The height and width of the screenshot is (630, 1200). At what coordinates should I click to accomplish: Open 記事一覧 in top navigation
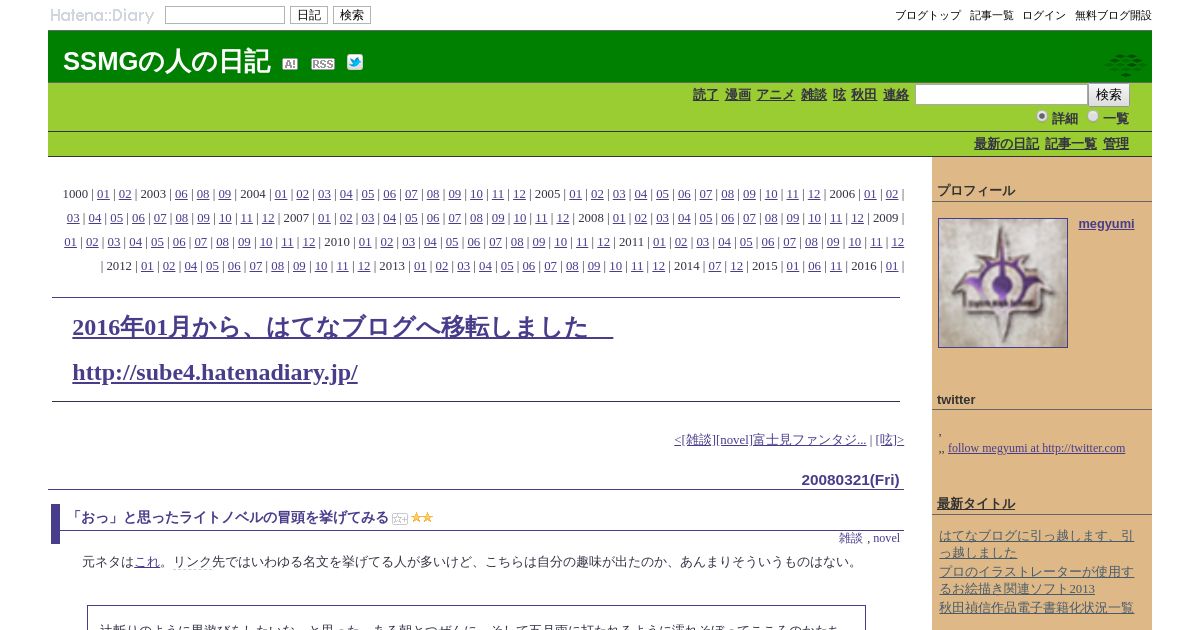click(992, 15)
